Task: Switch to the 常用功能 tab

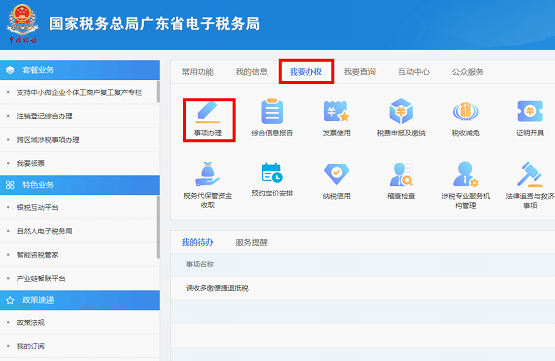Action: (x=198, y=72)
